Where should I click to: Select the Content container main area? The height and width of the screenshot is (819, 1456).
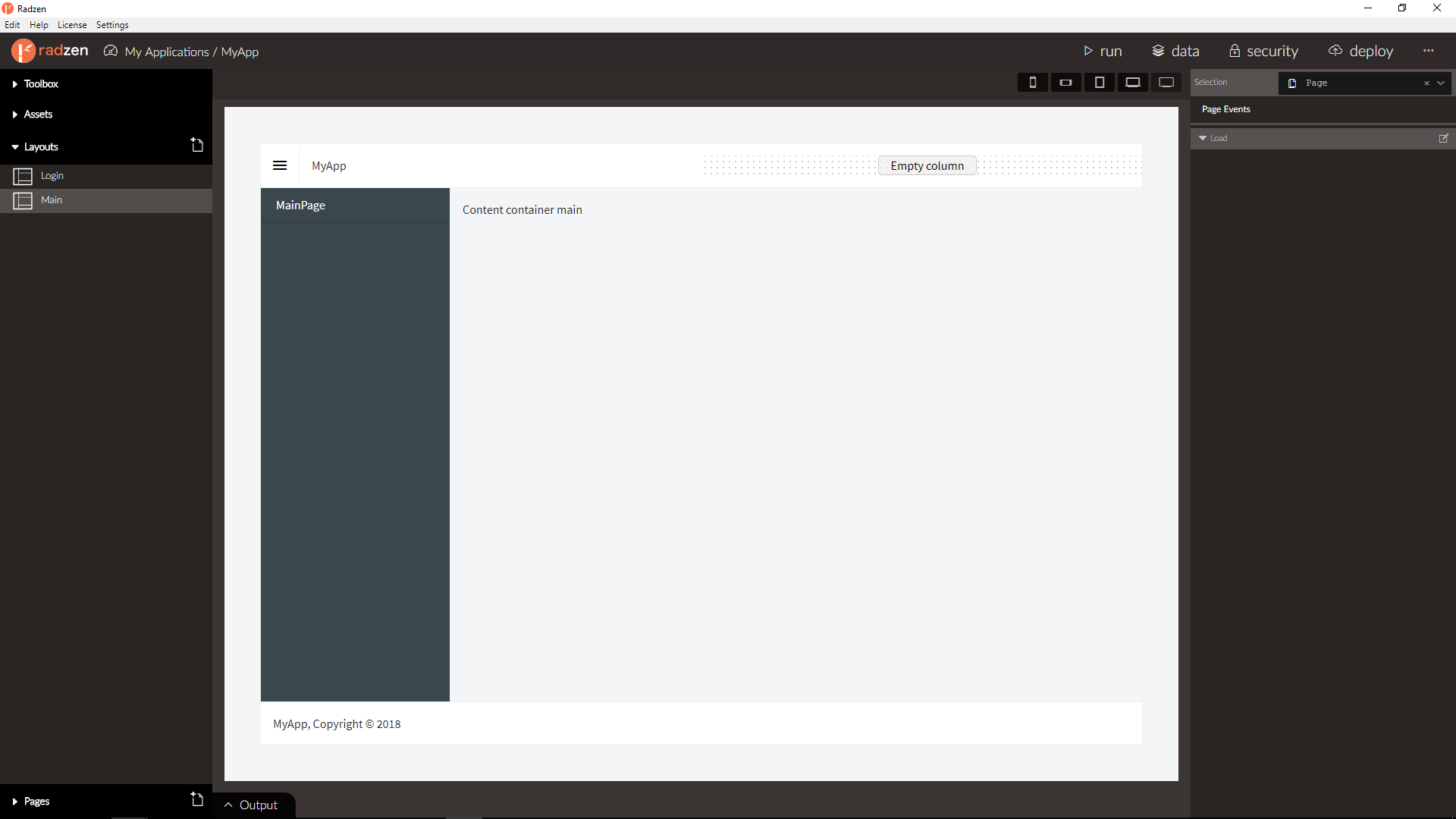pos(522,210)
